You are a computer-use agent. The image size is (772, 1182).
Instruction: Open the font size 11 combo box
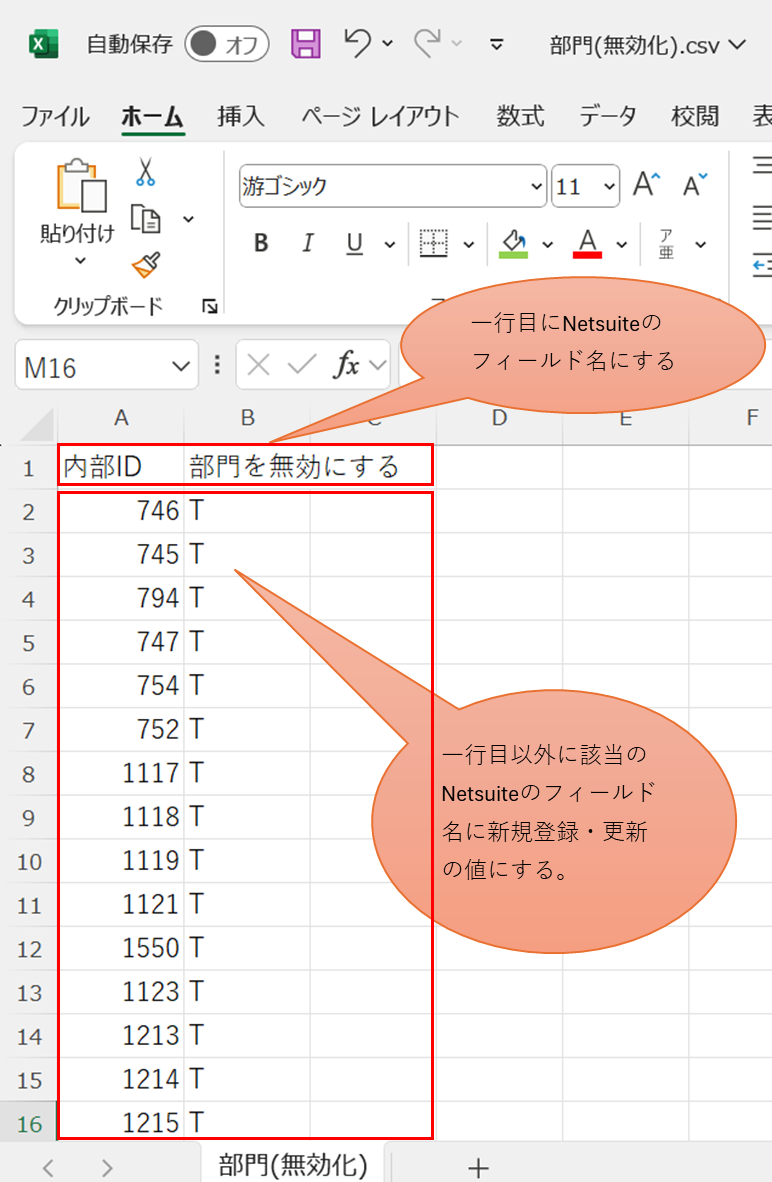[x=586, y=185]
